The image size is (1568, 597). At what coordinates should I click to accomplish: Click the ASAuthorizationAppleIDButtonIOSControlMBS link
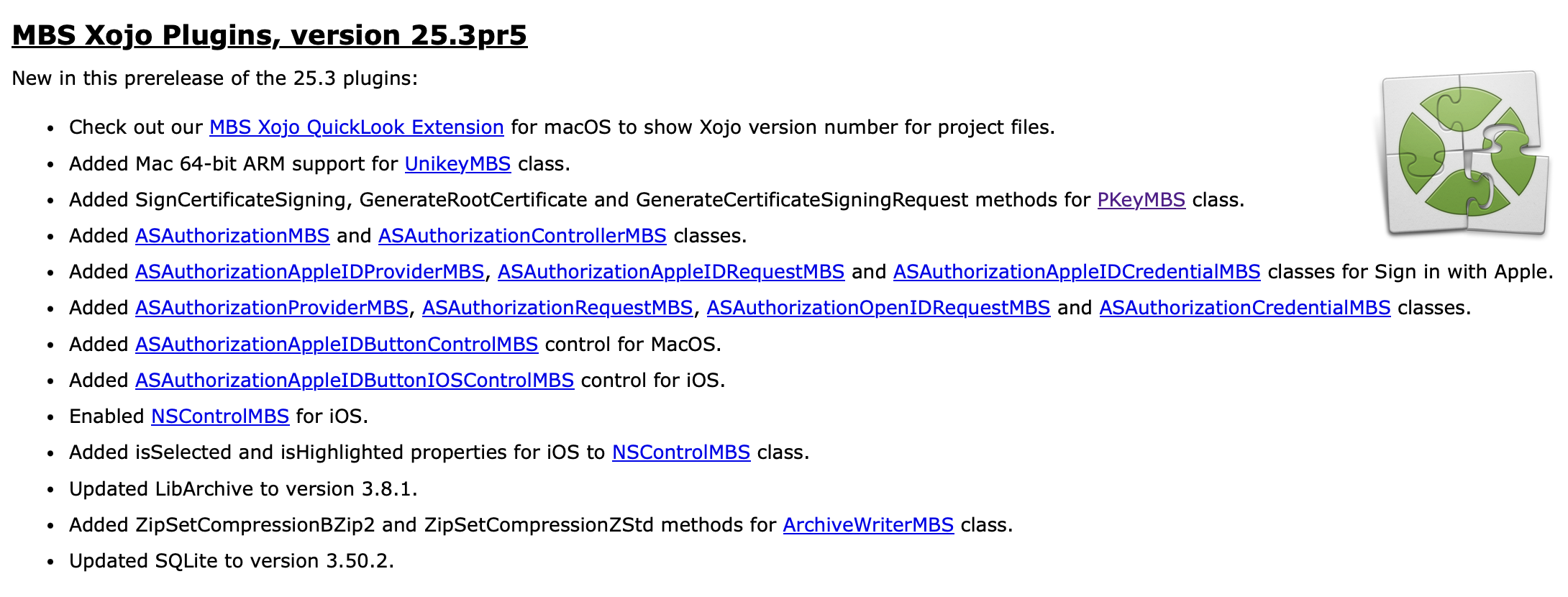coord(355,380)
